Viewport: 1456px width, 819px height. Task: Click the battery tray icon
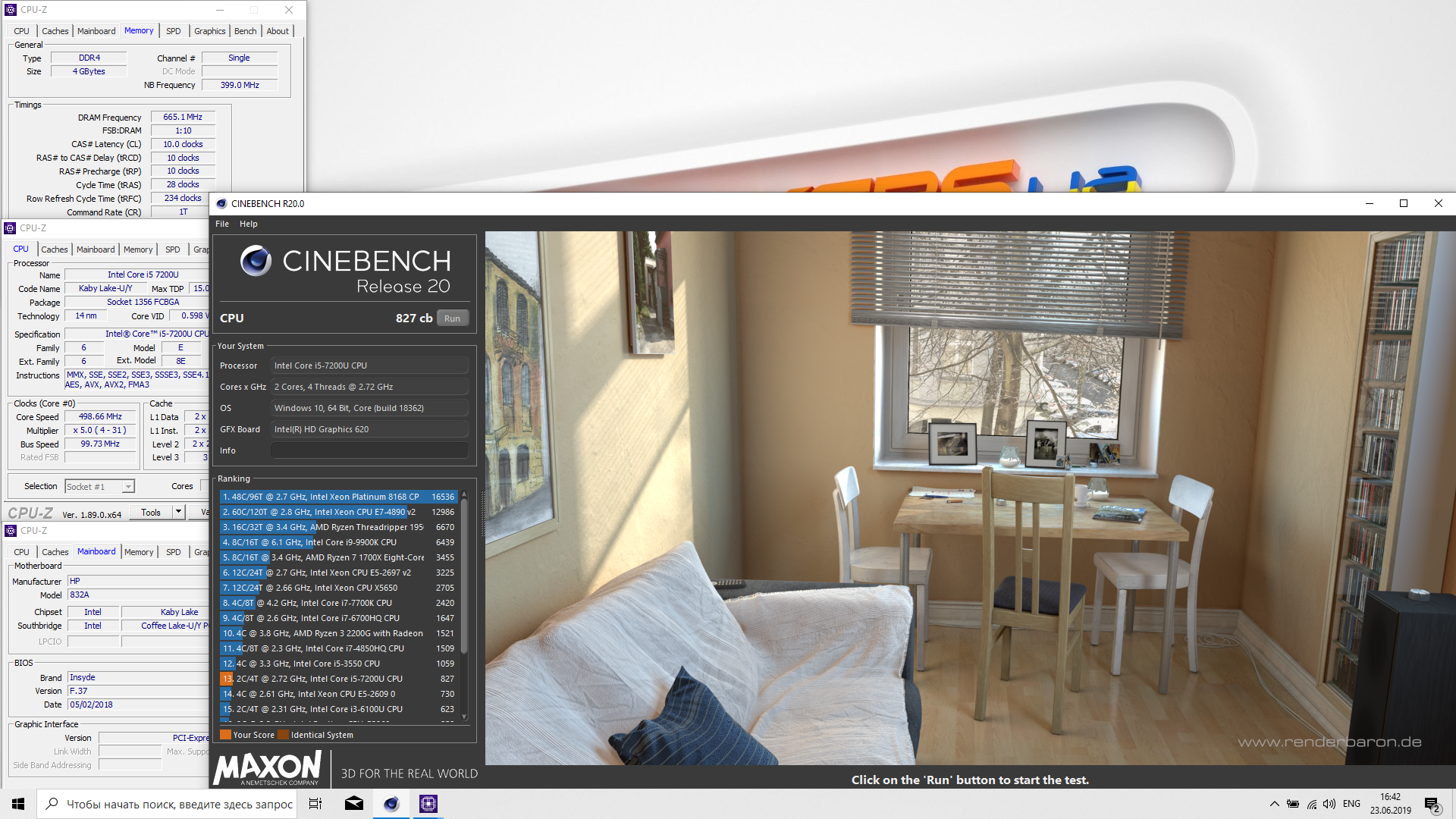[x=1293, y=804]
